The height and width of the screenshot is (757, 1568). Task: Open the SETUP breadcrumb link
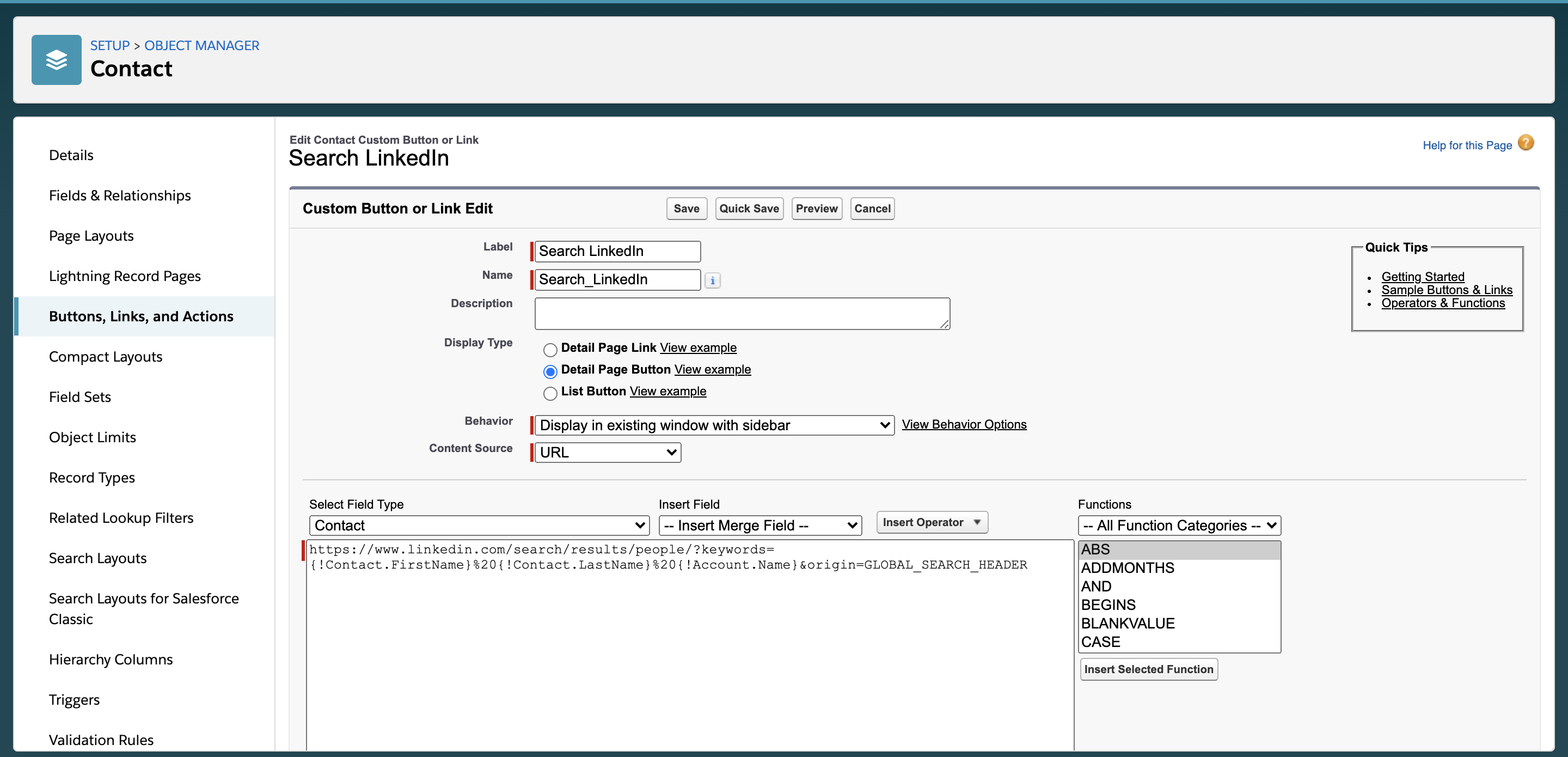coord(110,46)
